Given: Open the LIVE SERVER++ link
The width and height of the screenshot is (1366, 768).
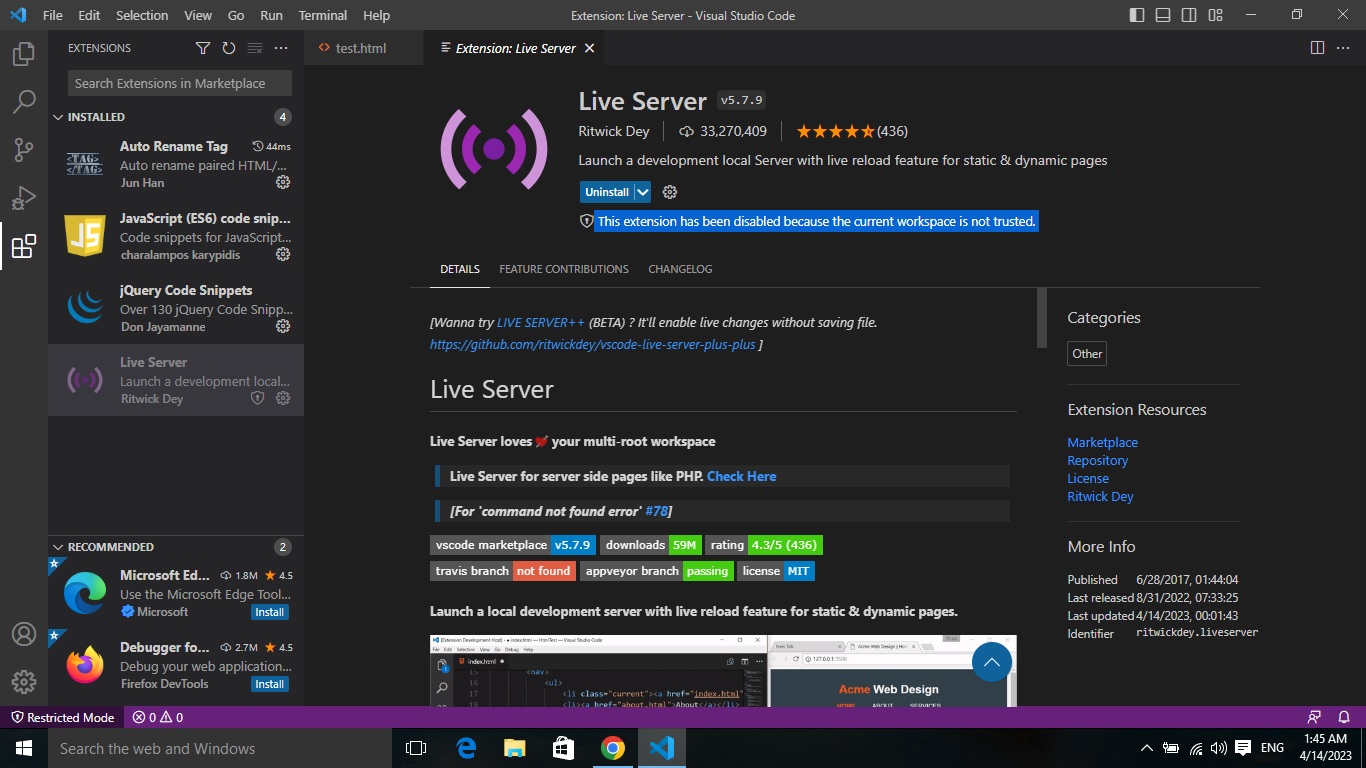Looking at the screenshot, I should click(541, 323).
